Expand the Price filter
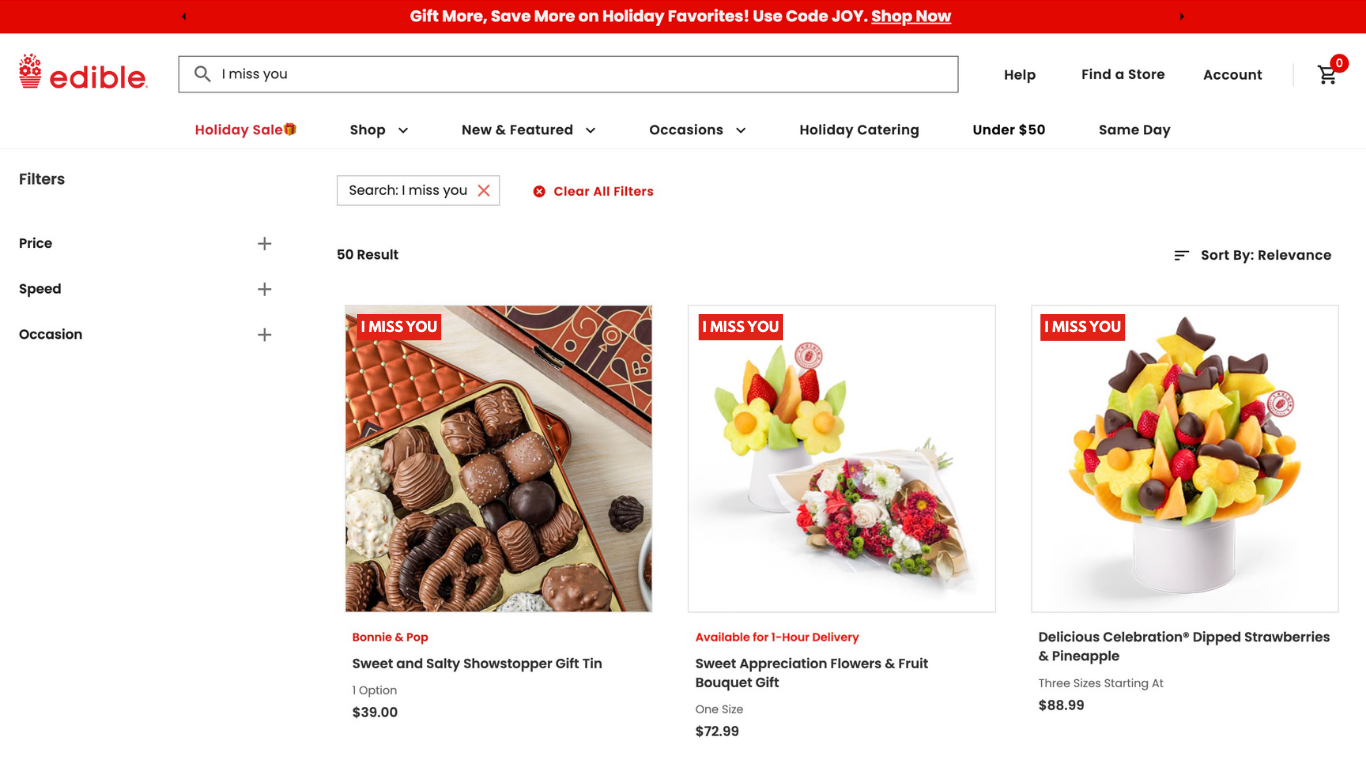This screenshot has width=1366, height=768. point(264,243)
